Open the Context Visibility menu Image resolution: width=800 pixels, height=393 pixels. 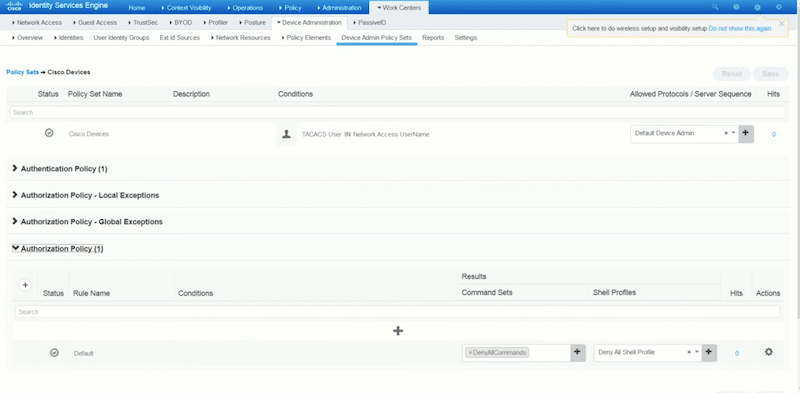(186, 8)
